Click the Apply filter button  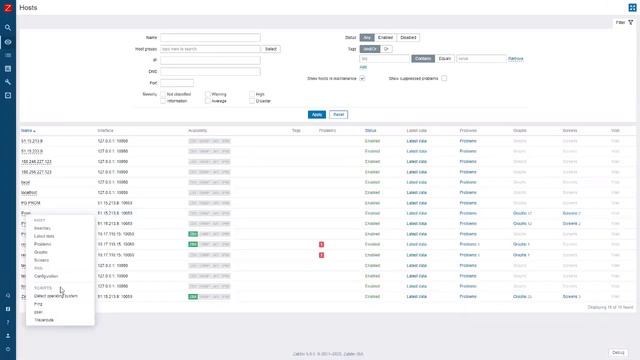317,115
